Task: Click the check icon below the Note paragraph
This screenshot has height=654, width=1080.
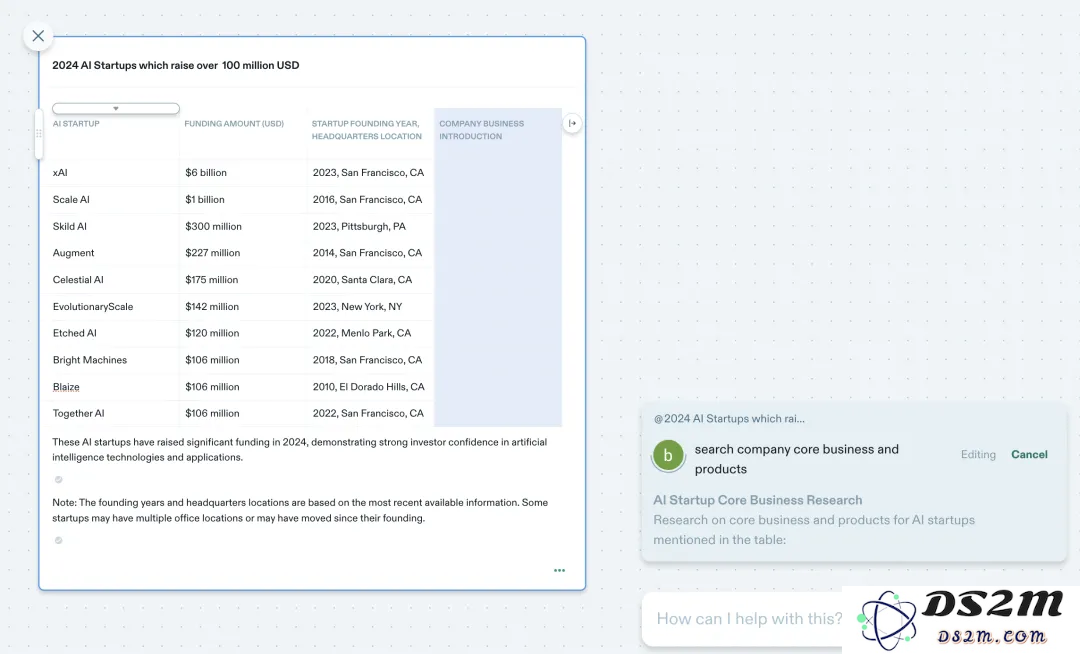Action: click(59, 540)
